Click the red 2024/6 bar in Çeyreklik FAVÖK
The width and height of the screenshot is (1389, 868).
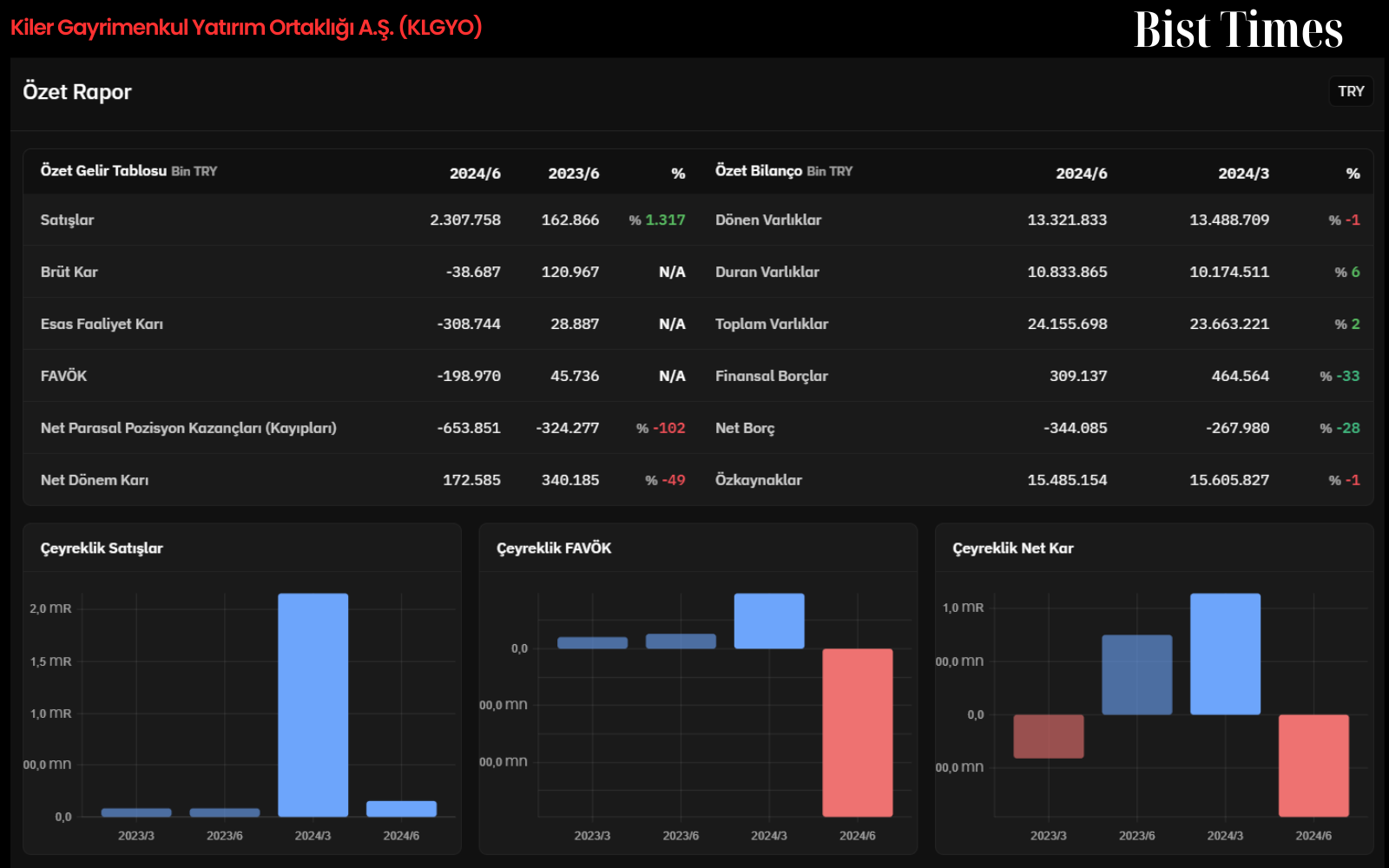coord(858,733)
